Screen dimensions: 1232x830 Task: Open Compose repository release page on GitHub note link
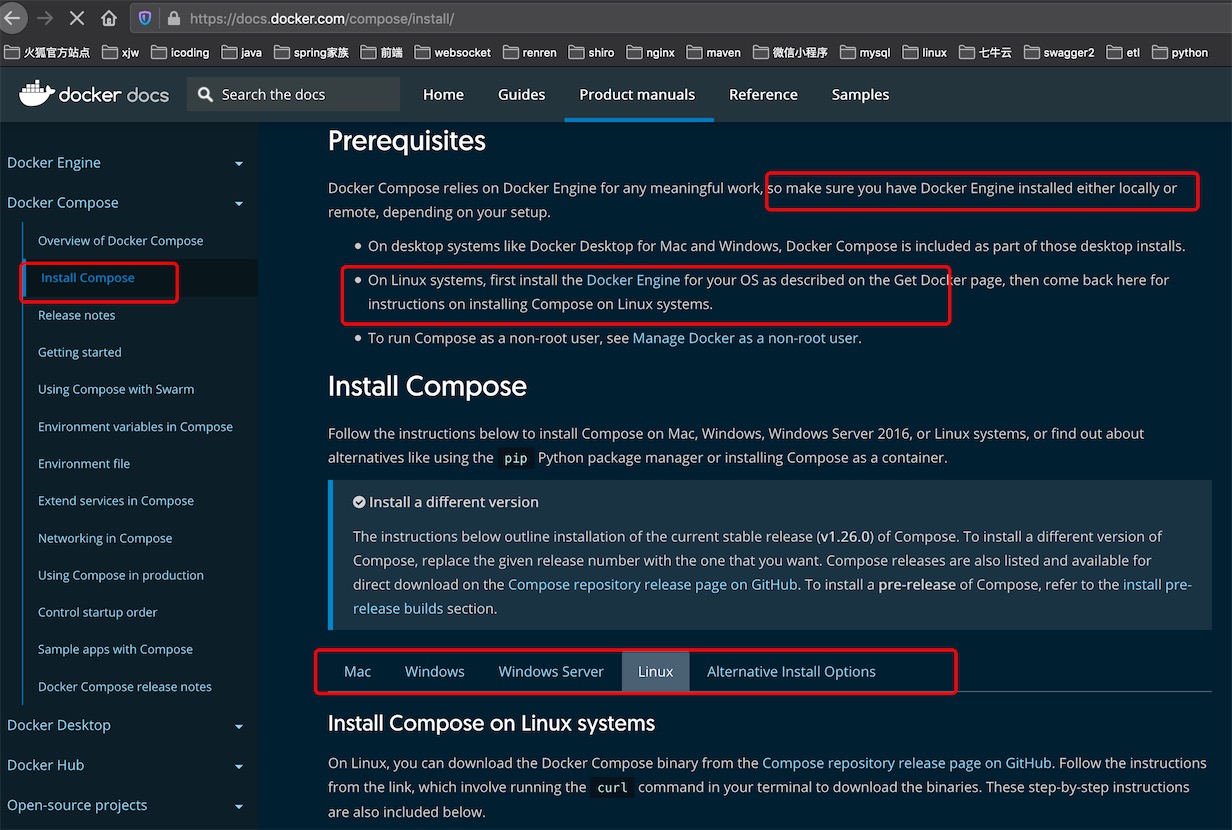tap(652, 584)
